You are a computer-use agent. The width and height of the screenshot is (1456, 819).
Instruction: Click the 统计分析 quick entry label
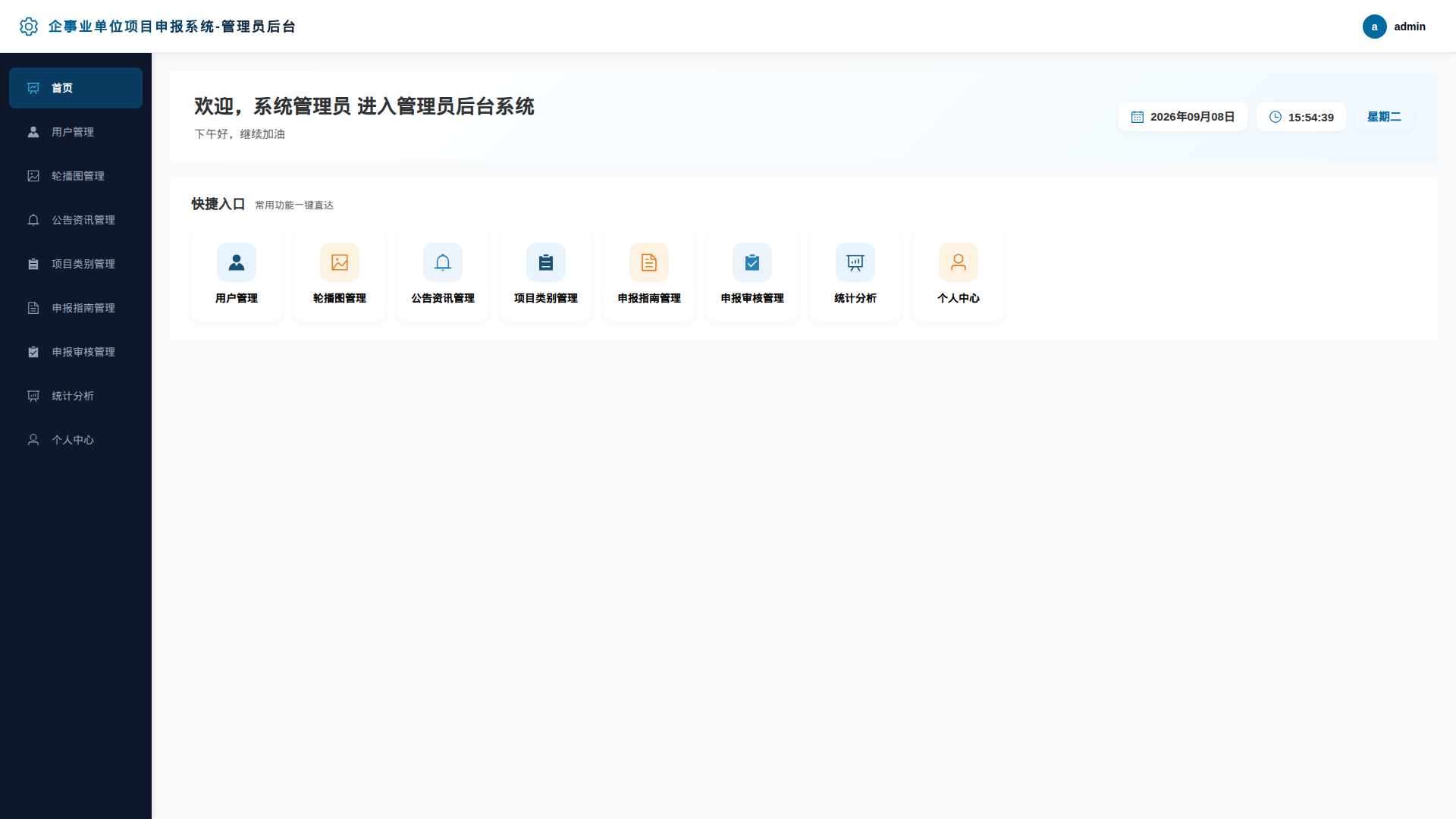[x=855, y=298]
